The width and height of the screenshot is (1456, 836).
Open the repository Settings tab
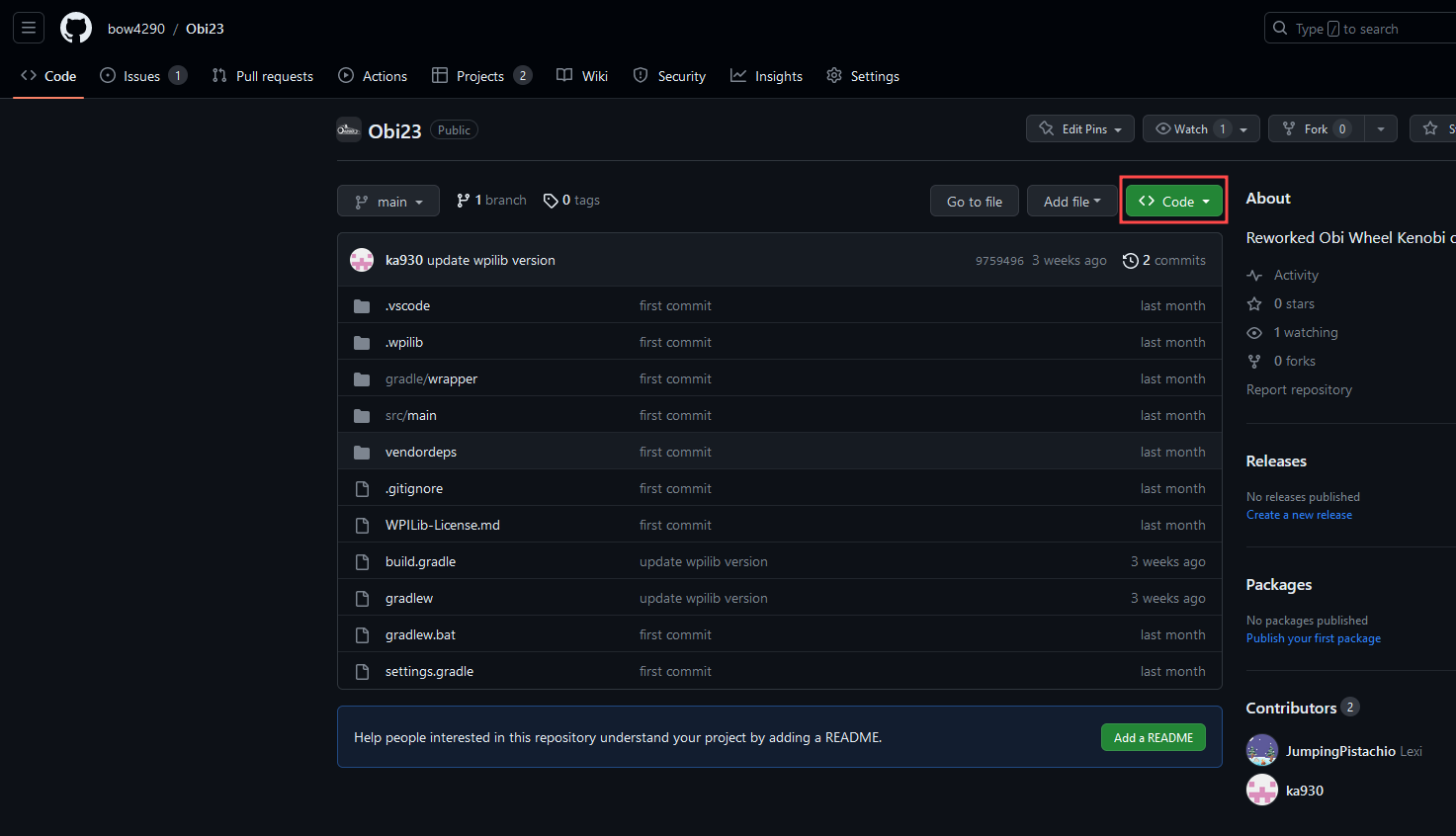click(863, 76)
